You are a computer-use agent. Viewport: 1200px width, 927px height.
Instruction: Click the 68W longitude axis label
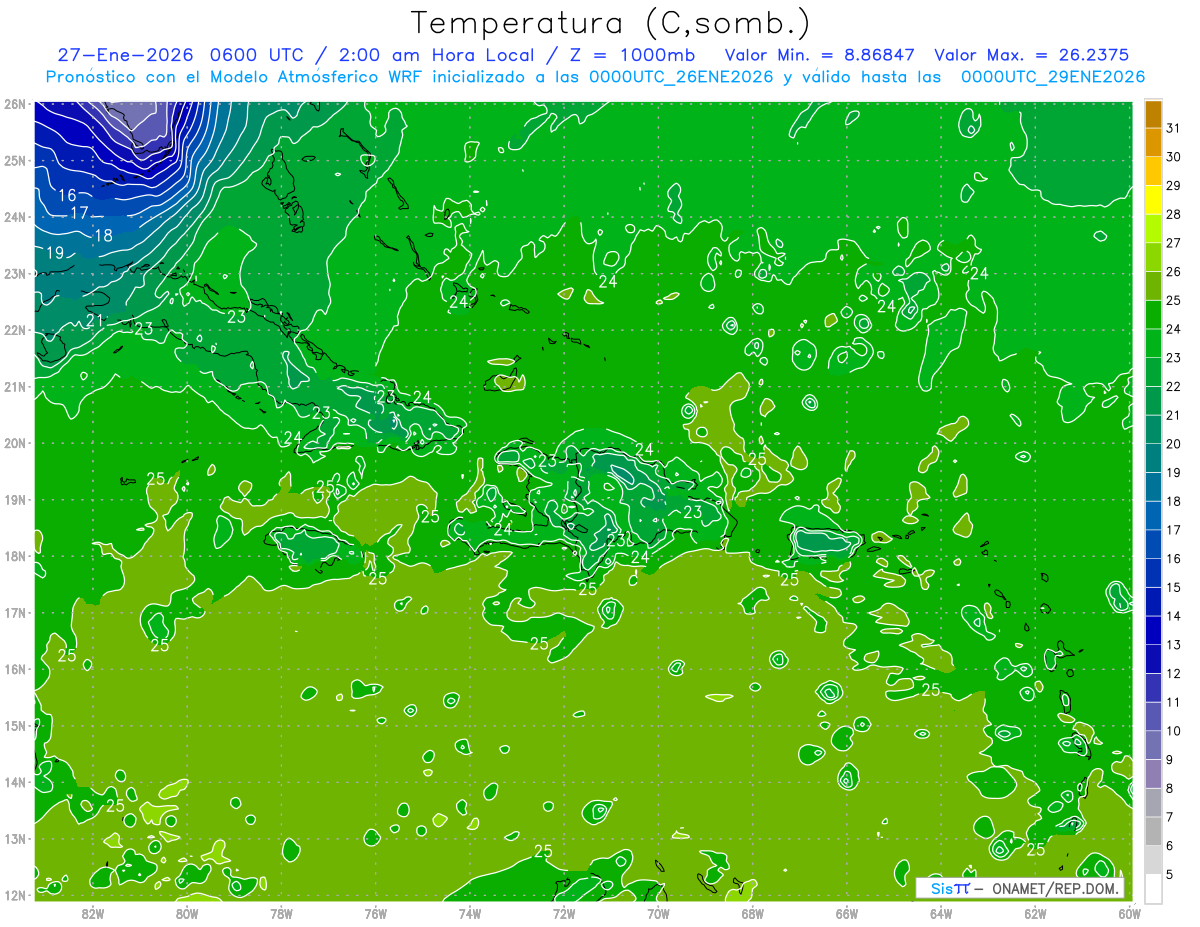point(752,913)
